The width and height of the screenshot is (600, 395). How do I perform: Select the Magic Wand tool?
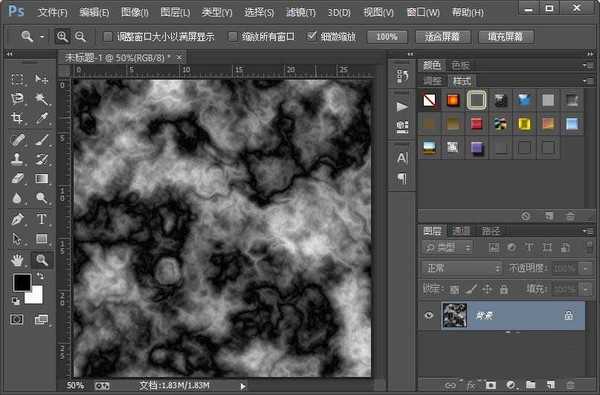click(x=41, y=99)
